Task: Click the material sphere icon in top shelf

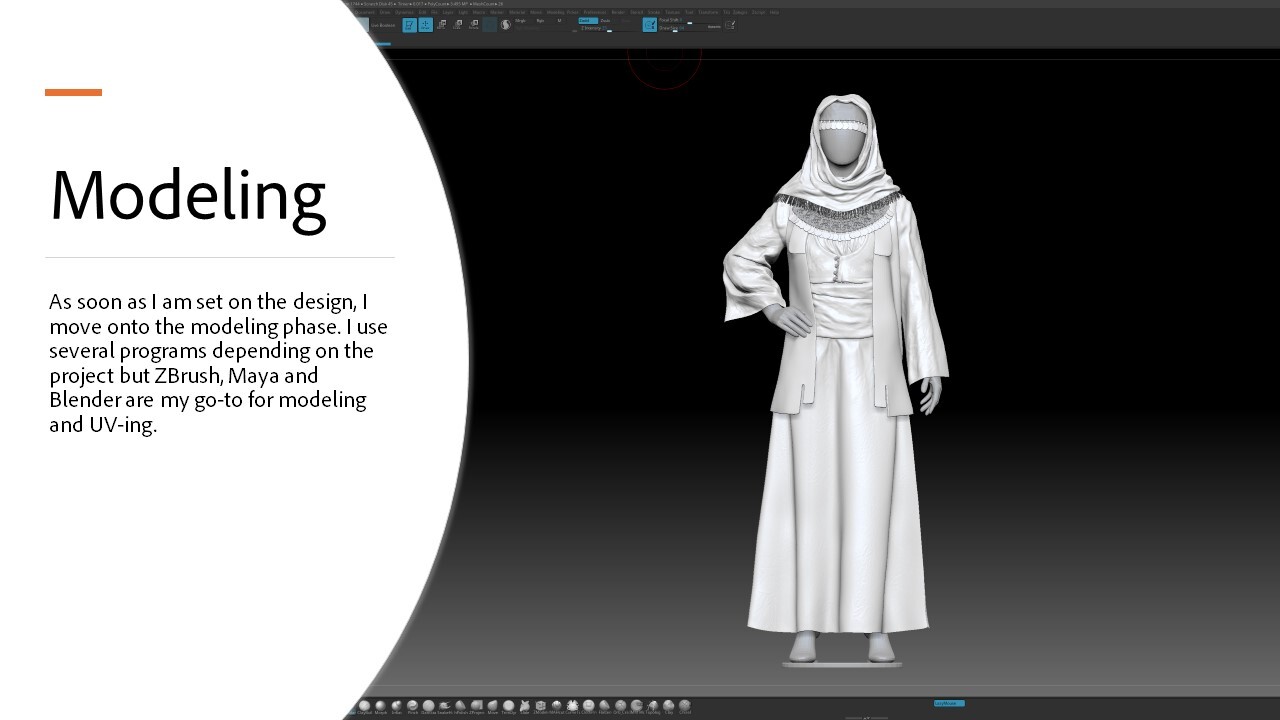Action: pos(506,24)
